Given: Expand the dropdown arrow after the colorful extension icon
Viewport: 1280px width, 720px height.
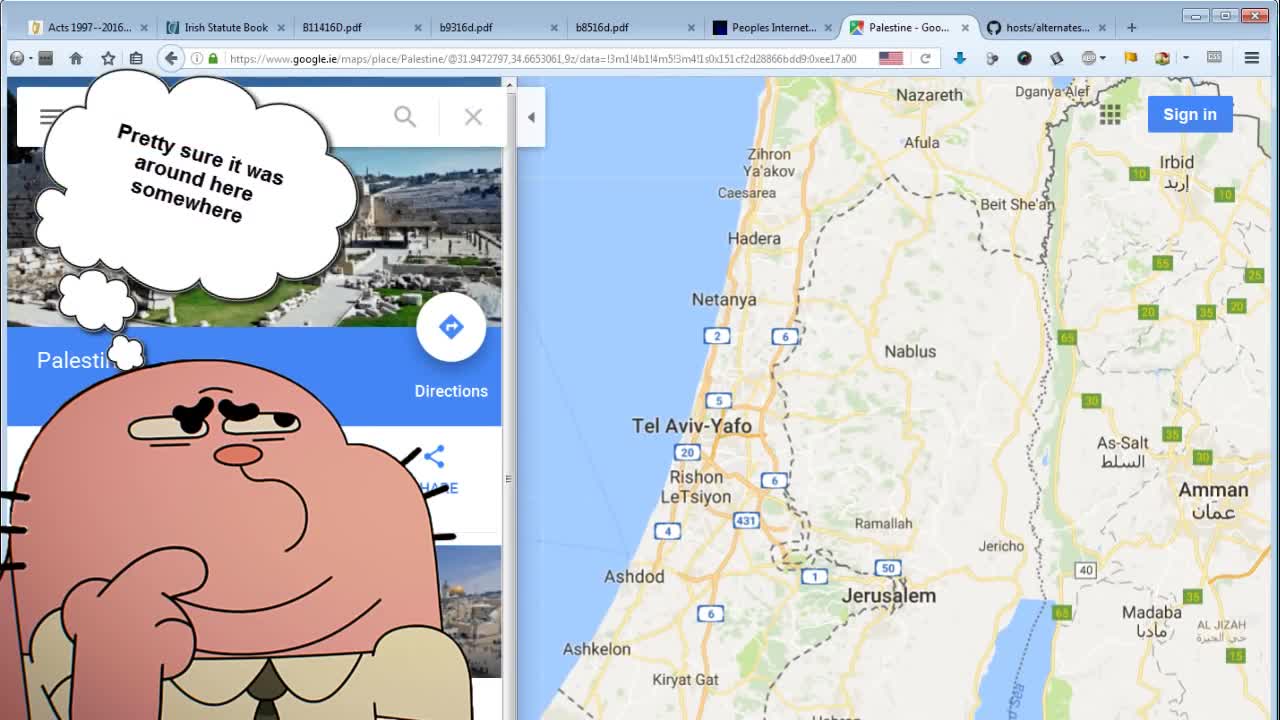Looking at the screenshot, I should pos(1185,59).
